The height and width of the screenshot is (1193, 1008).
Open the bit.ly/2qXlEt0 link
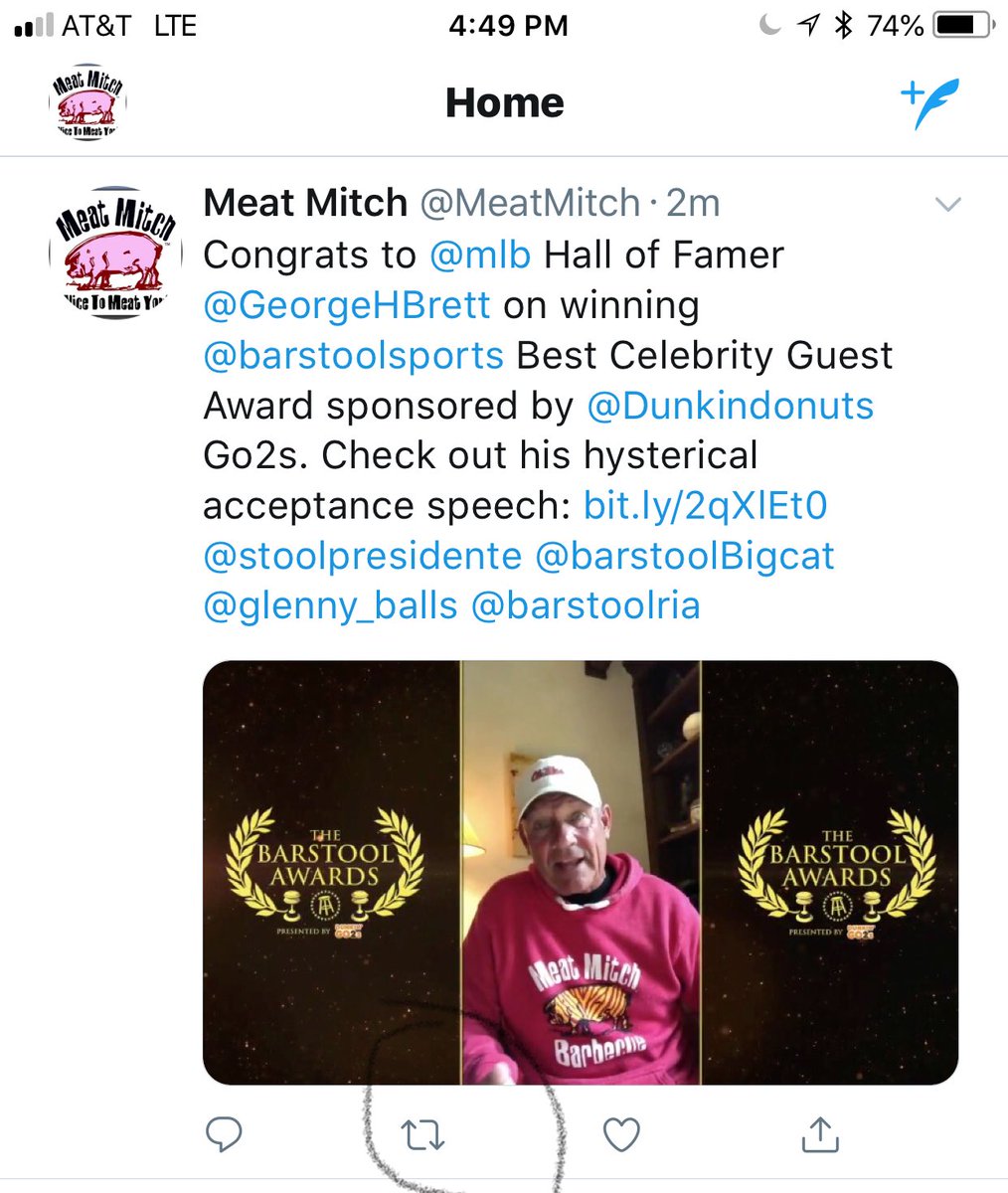[705, 505]
